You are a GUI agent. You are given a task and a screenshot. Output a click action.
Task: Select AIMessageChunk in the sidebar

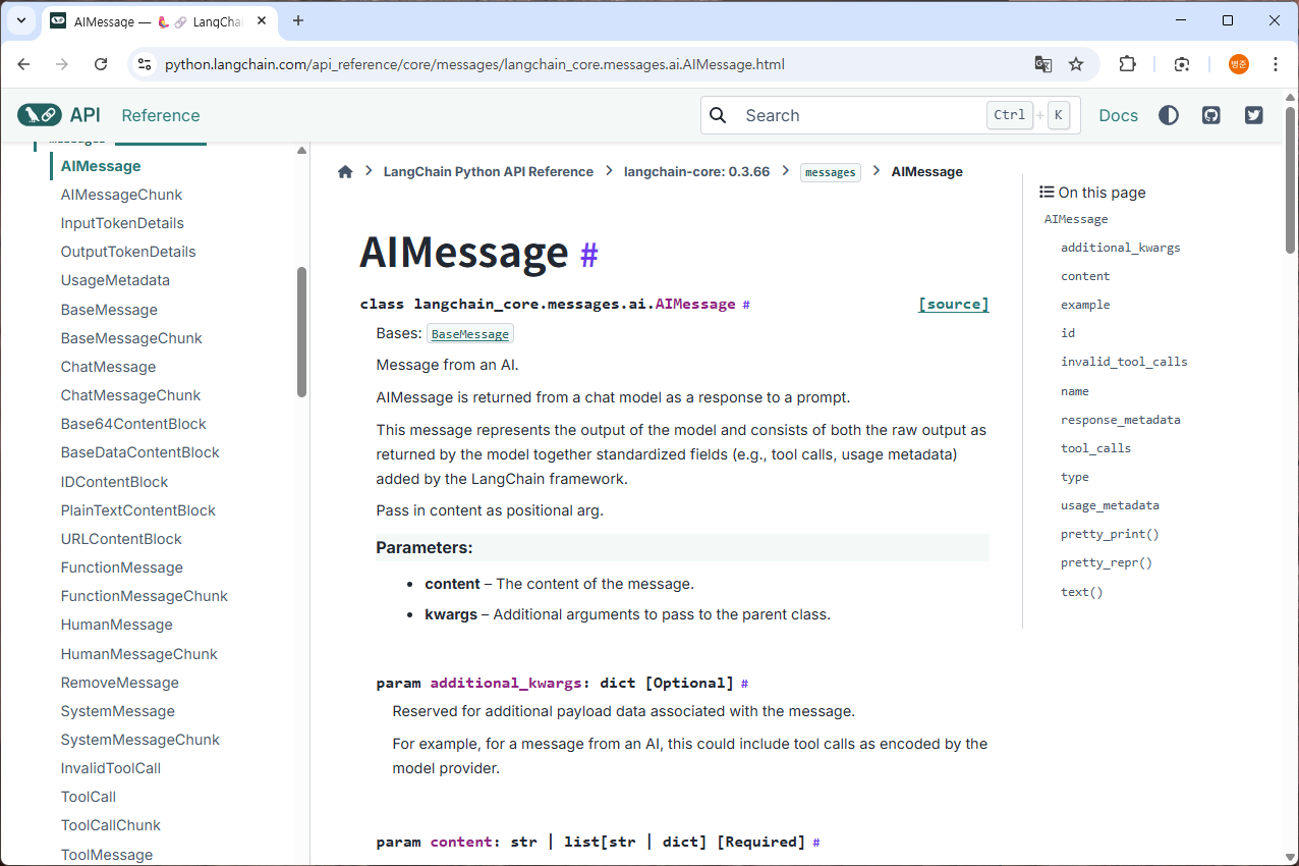(122, 195)
